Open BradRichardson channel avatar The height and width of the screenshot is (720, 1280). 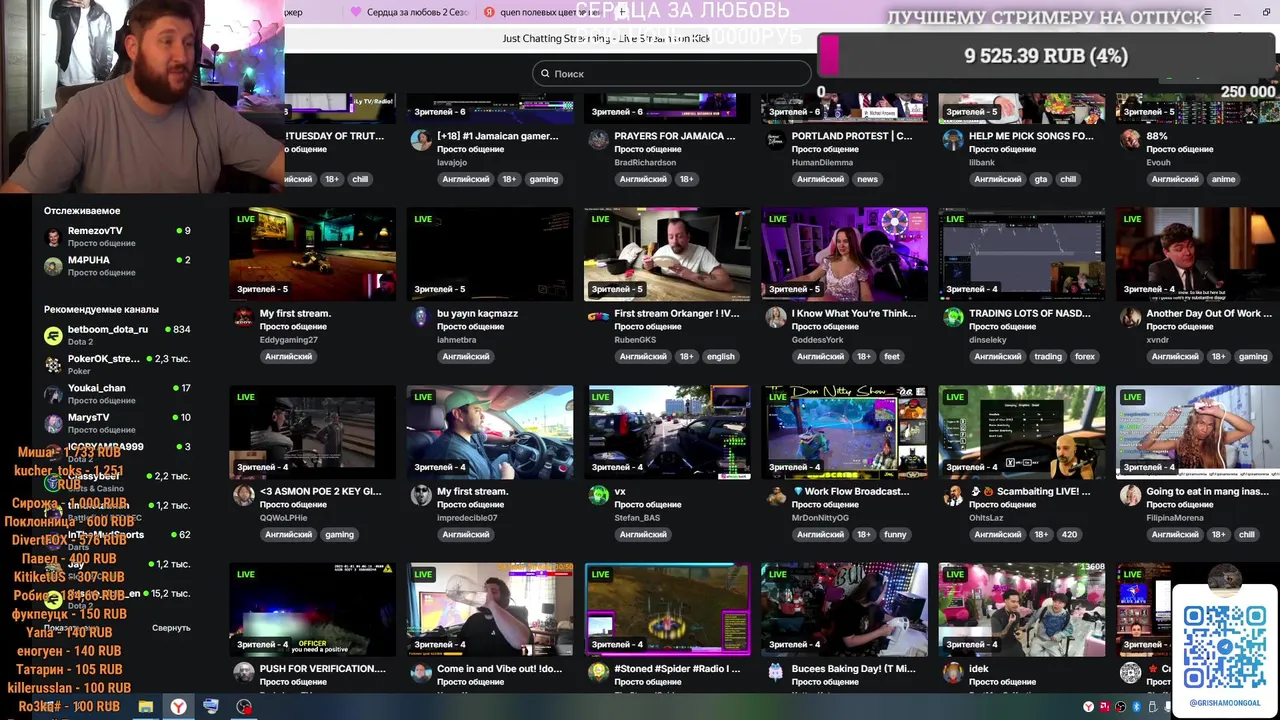pyautogui.click(x=598, y=140)
